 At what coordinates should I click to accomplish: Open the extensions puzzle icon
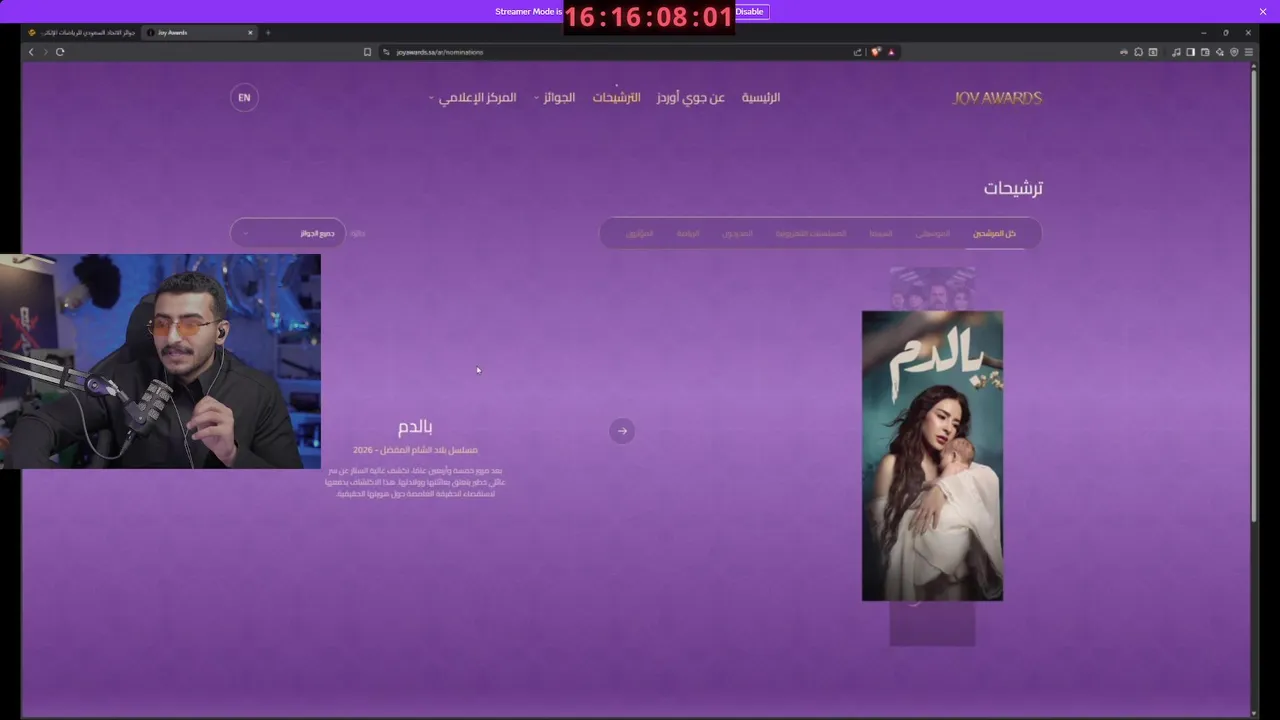[1138, 52]
